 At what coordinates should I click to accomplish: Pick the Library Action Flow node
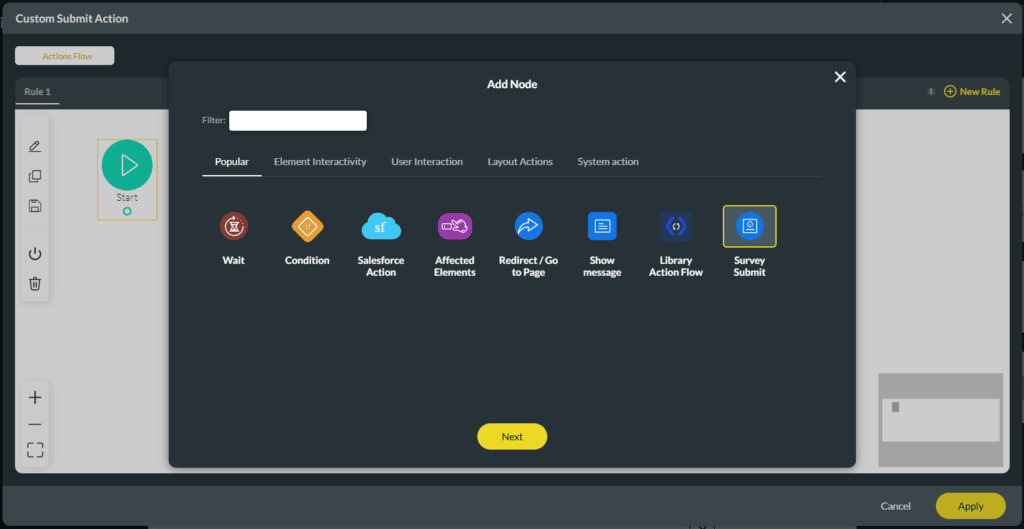click(676, 227)
